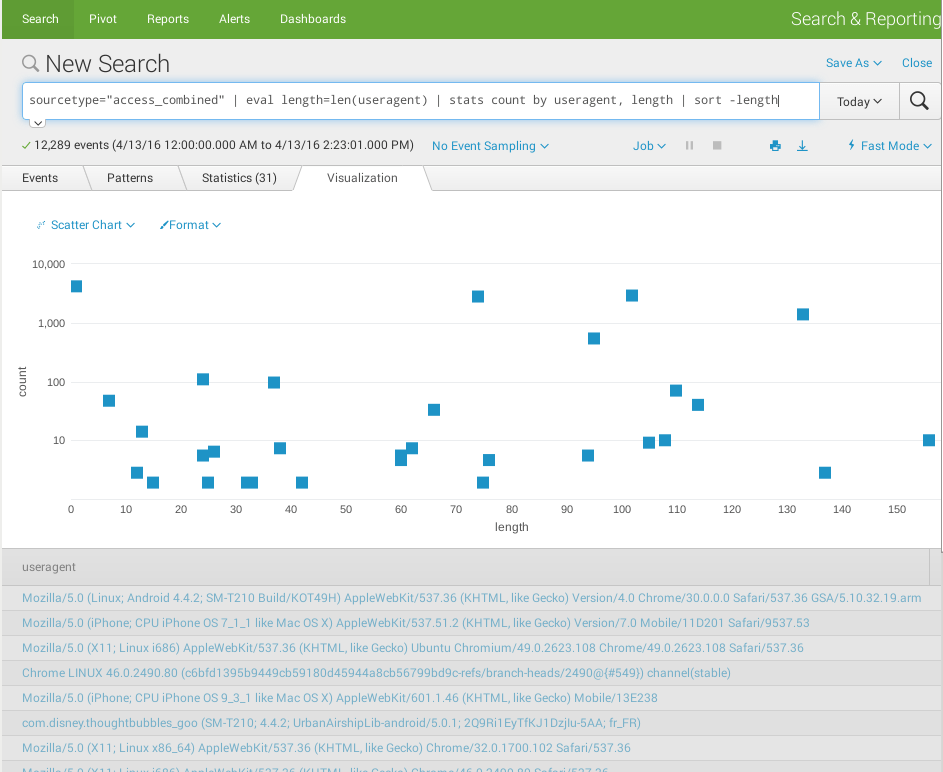Viewport: 943px width, 772px height.
Task: Open the Fast Mode dropdown
Action: coord(889,146)
